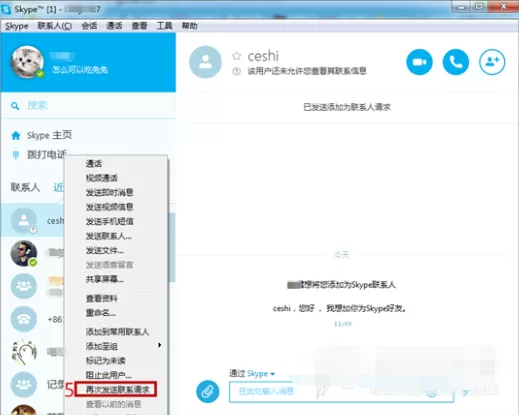Open the 通话 menu in menu bar
The width and height of the screenshot is (519, 415).
[x=114, y=26]
